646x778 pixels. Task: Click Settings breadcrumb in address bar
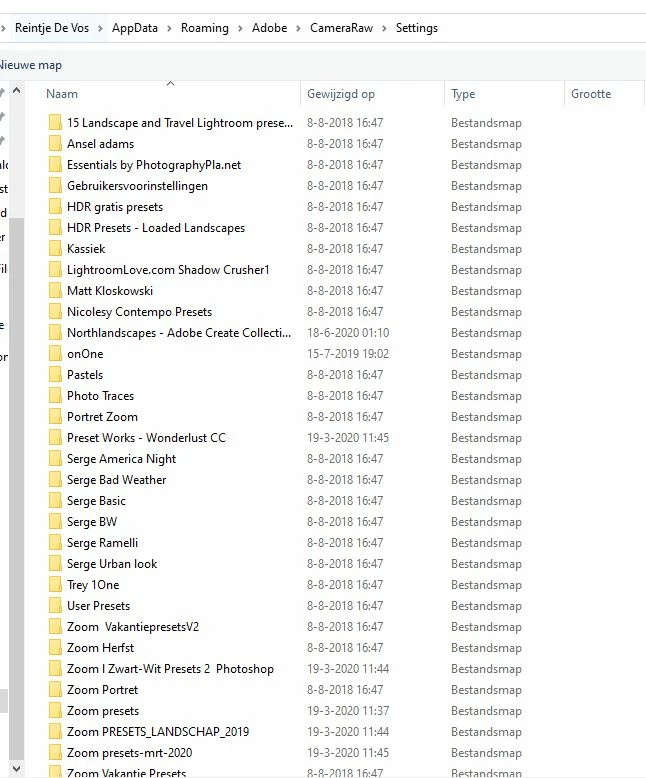coord(417,28)
